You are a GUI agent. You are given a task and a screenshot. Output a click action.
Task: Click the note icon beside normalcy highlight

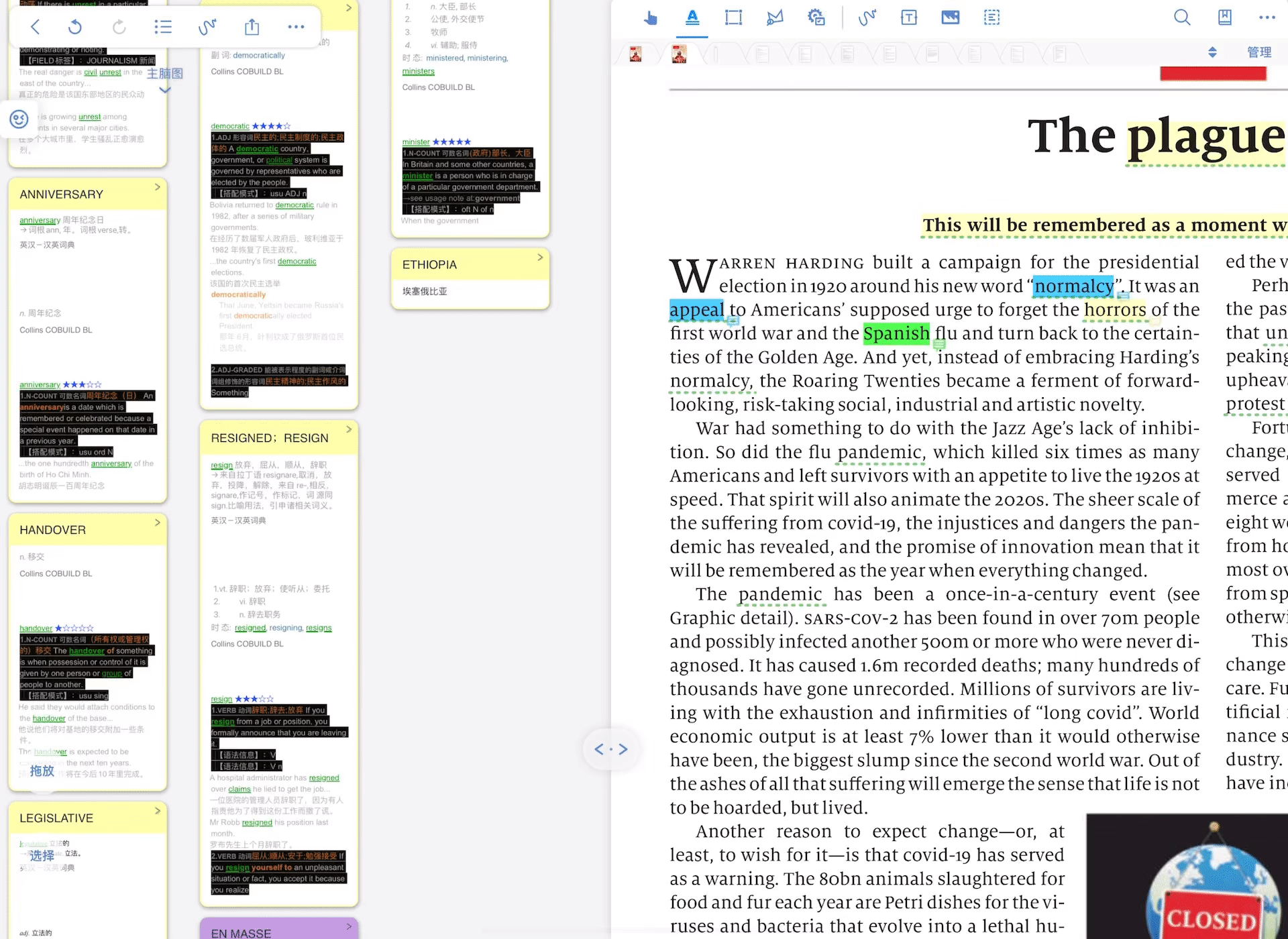point(1123,295)
